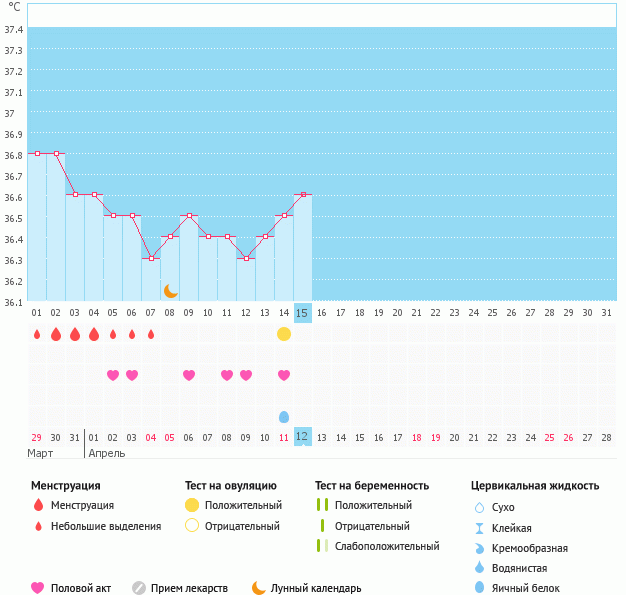
Task: Click the blue egg-white fluid drop on day 14
Action: 284,416
